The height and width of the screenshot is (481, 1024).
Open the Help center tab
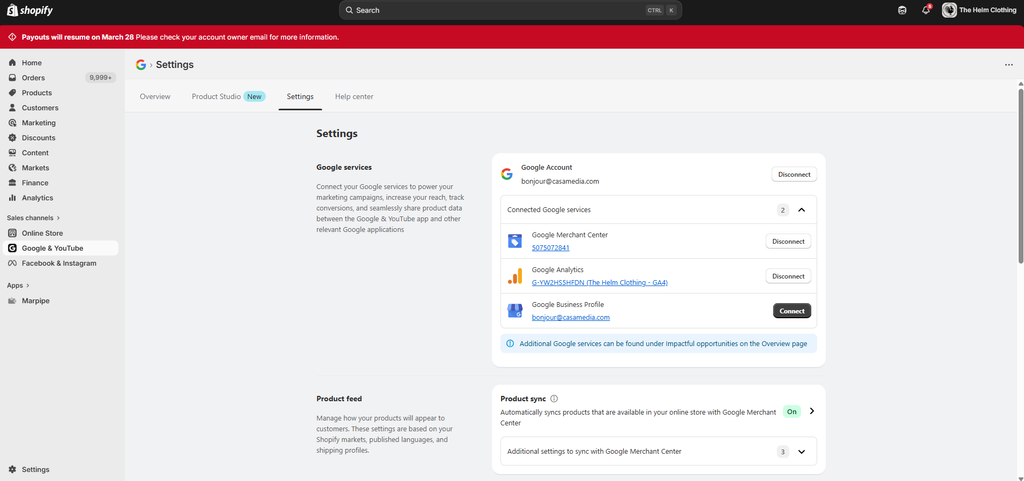pyautogui.click(x=354, y=97)
